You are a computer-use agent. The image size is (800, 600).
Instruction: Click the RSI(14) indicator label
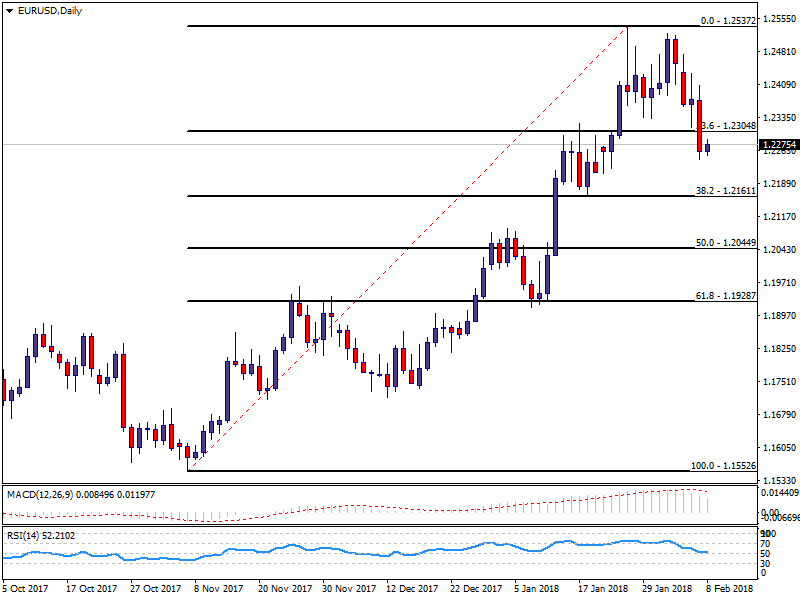click(44, 536)
